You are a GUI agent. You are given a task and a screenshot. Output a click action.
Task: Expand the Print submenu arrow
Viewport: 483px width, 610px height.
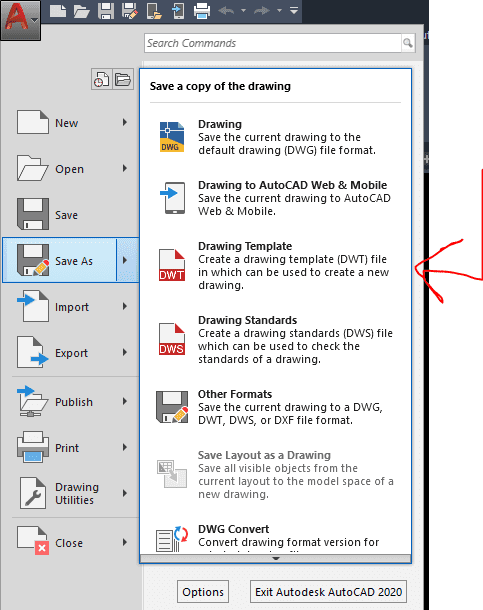click(x=125, y=447)
